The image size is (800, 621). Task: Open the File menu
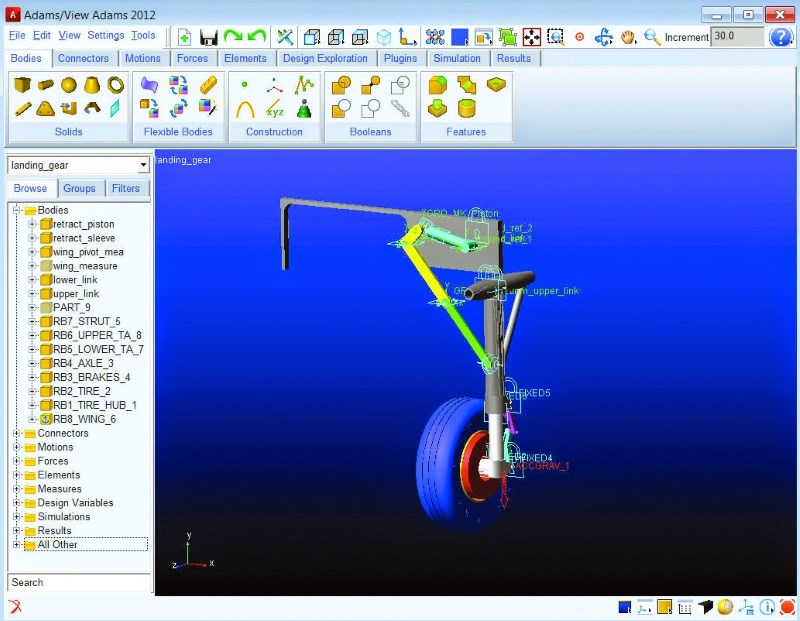(x=17, y=35)
